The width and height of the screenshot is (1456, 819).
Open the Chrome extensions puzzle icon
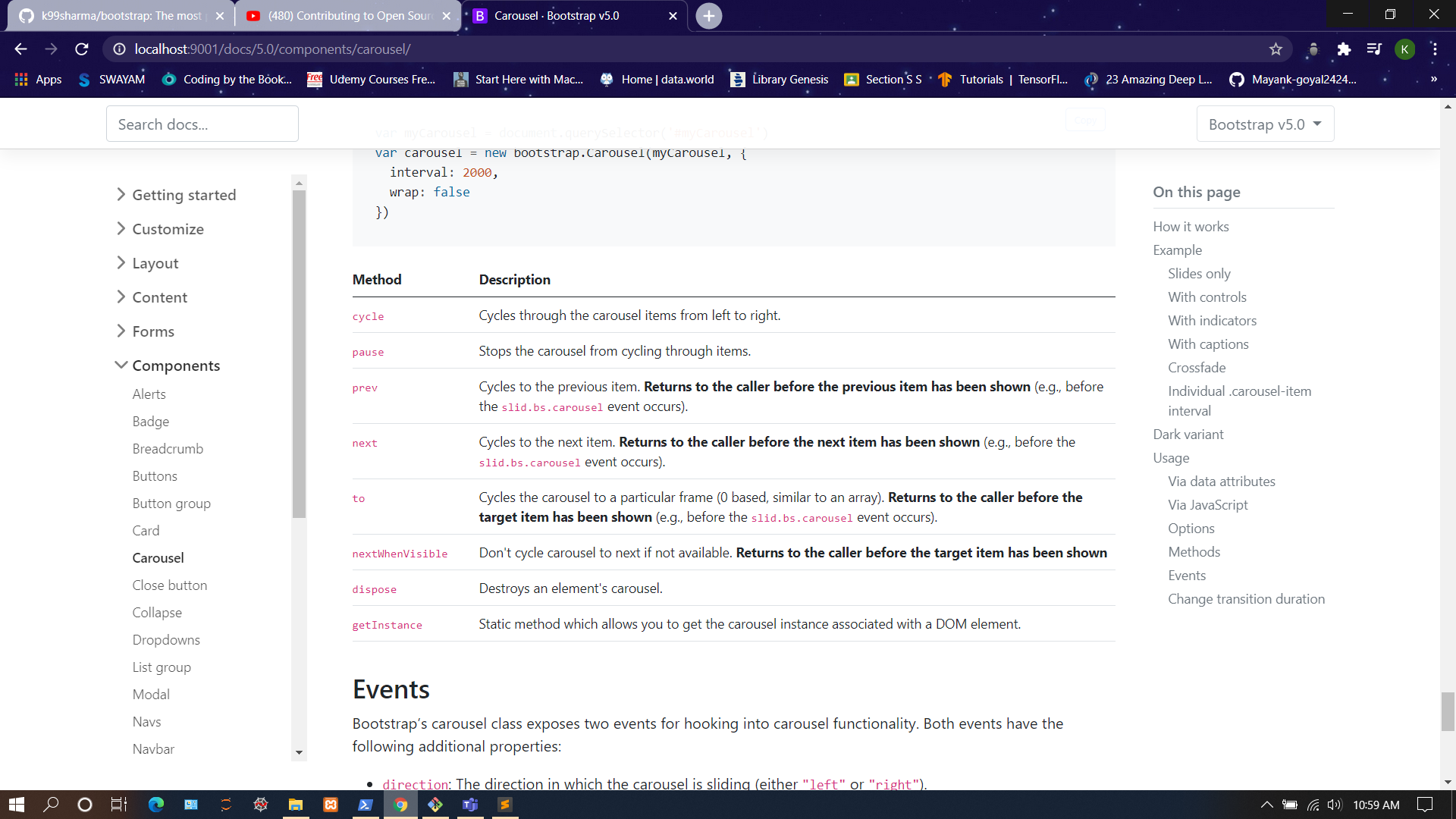pyautogui.click(x=1344, y=49)
